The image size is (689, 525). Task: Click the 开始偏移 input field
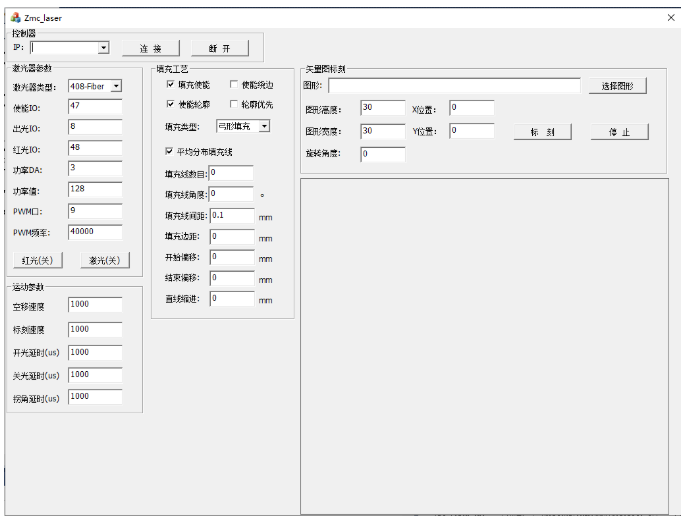(x=232, y=258)
